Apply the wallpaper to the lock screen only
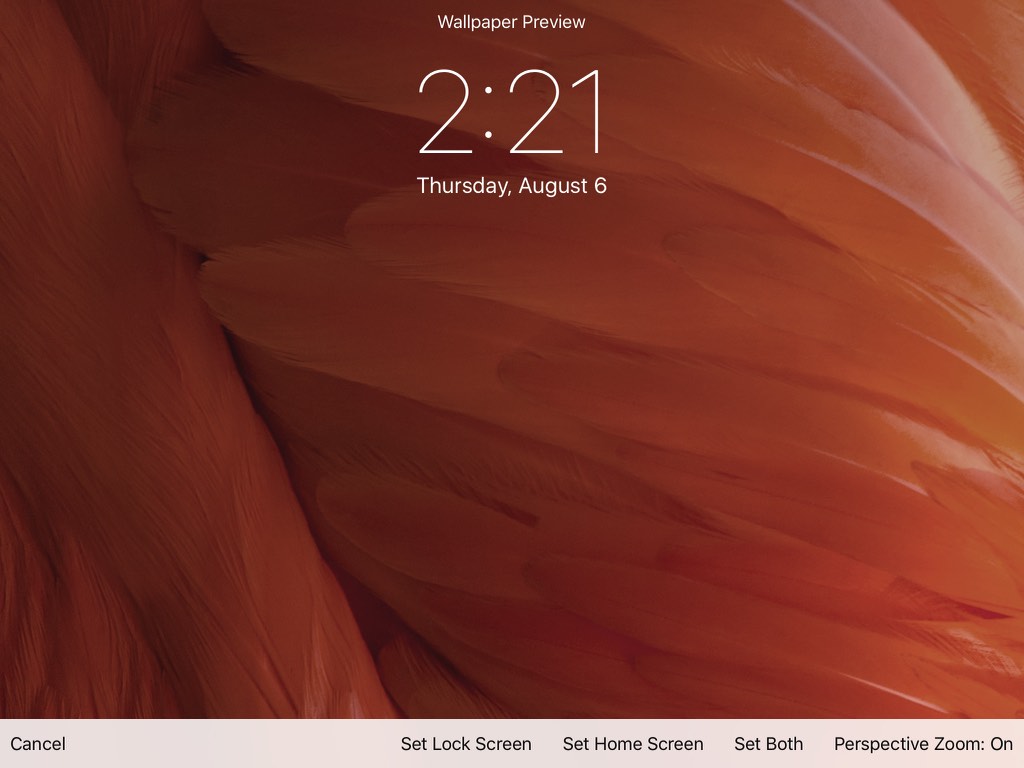The image size is (1024, 768). click(466, 744)
